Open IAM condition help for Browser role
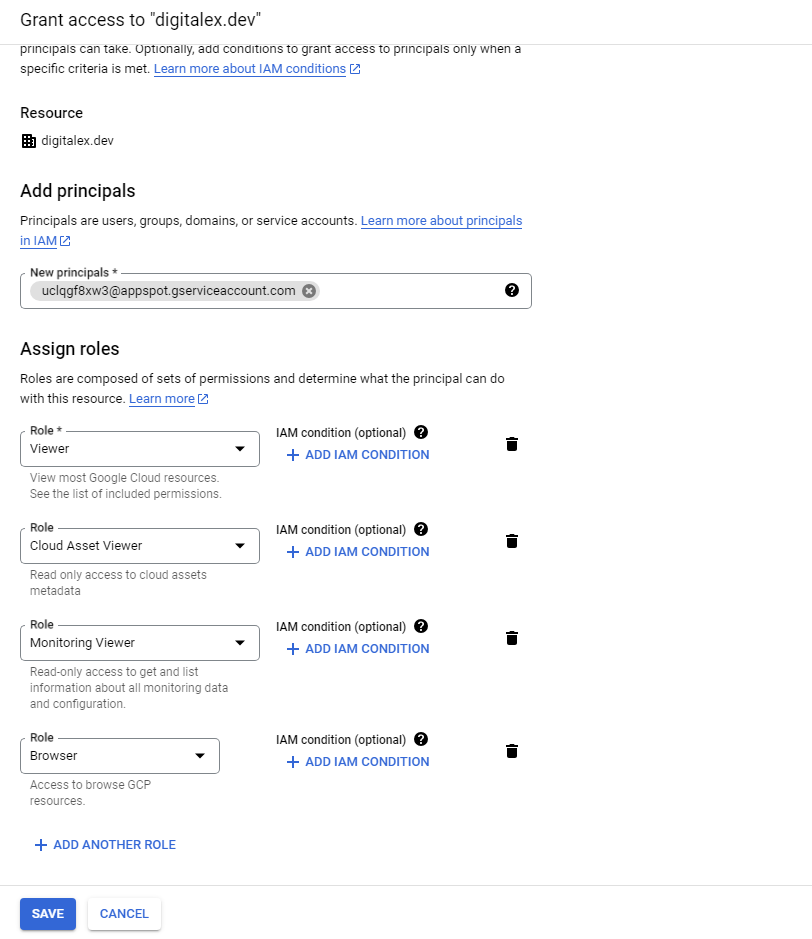The height and width of the screenshot is (939, 812). (421, 740)
